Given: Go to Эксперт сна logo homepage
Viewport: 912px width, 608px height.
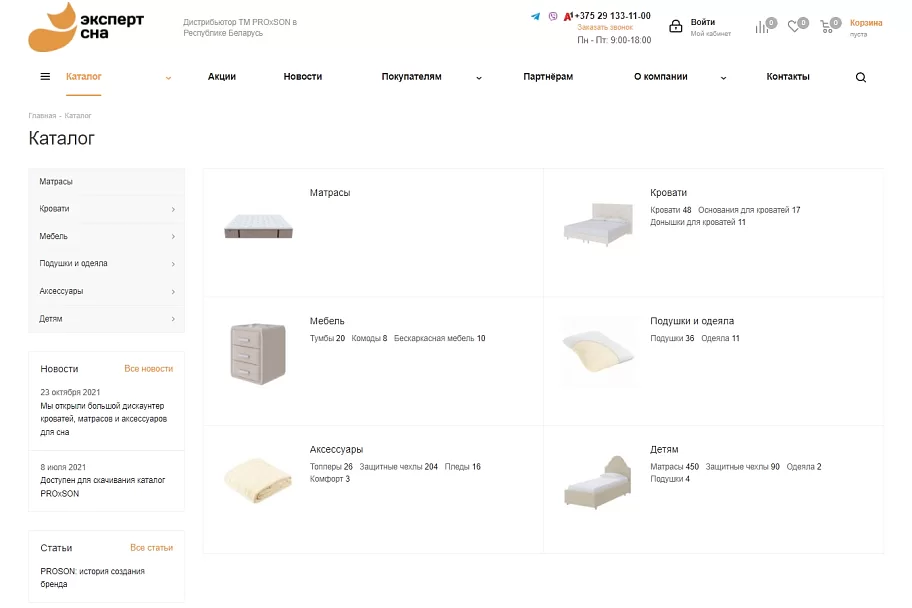Looking at the screenshot, I should tap(86, 27).
